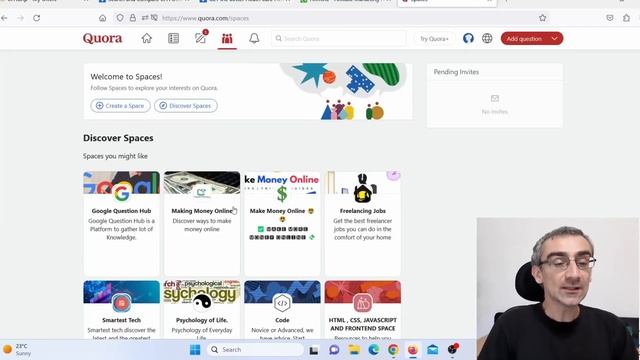
Task: Open the shield tracking protection icon
Action: tap(120, 18)
